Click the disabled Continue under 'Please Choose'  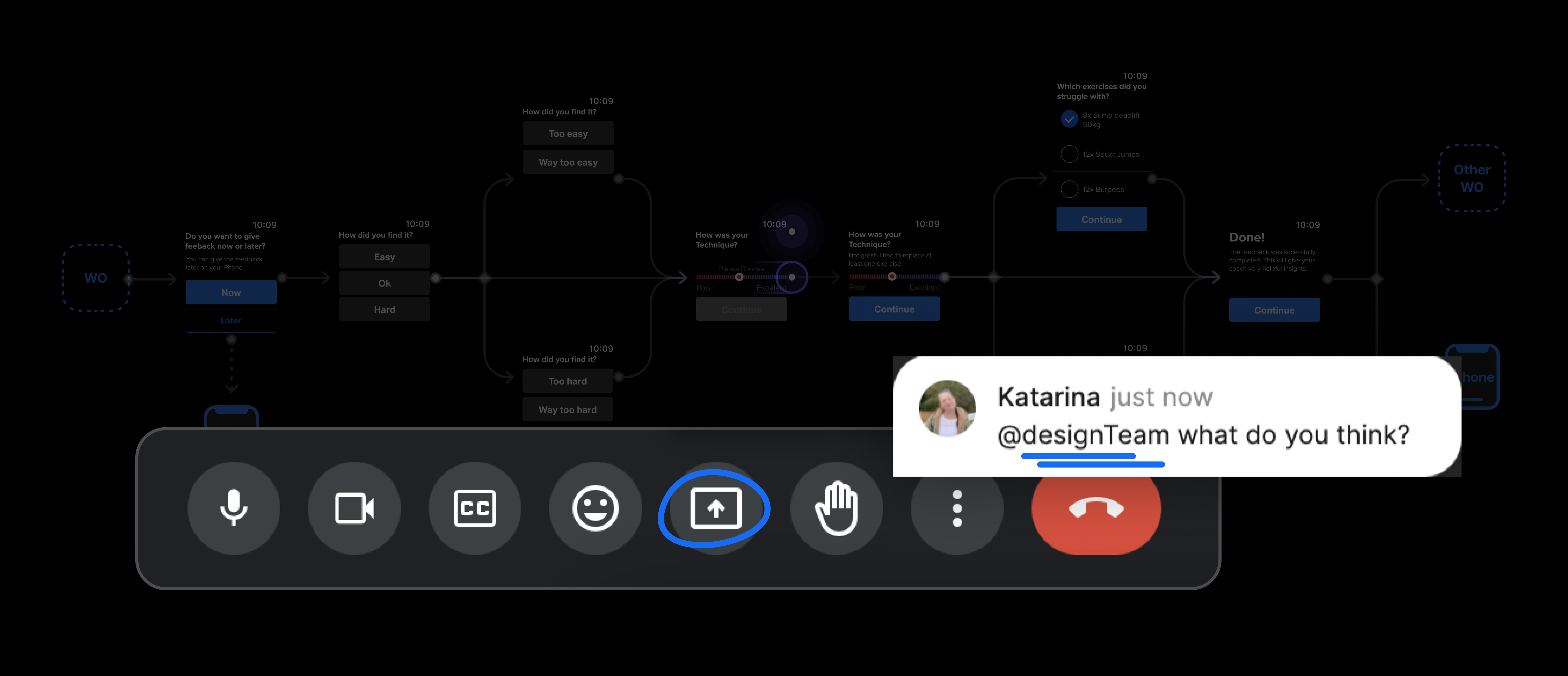click(741, 309)
